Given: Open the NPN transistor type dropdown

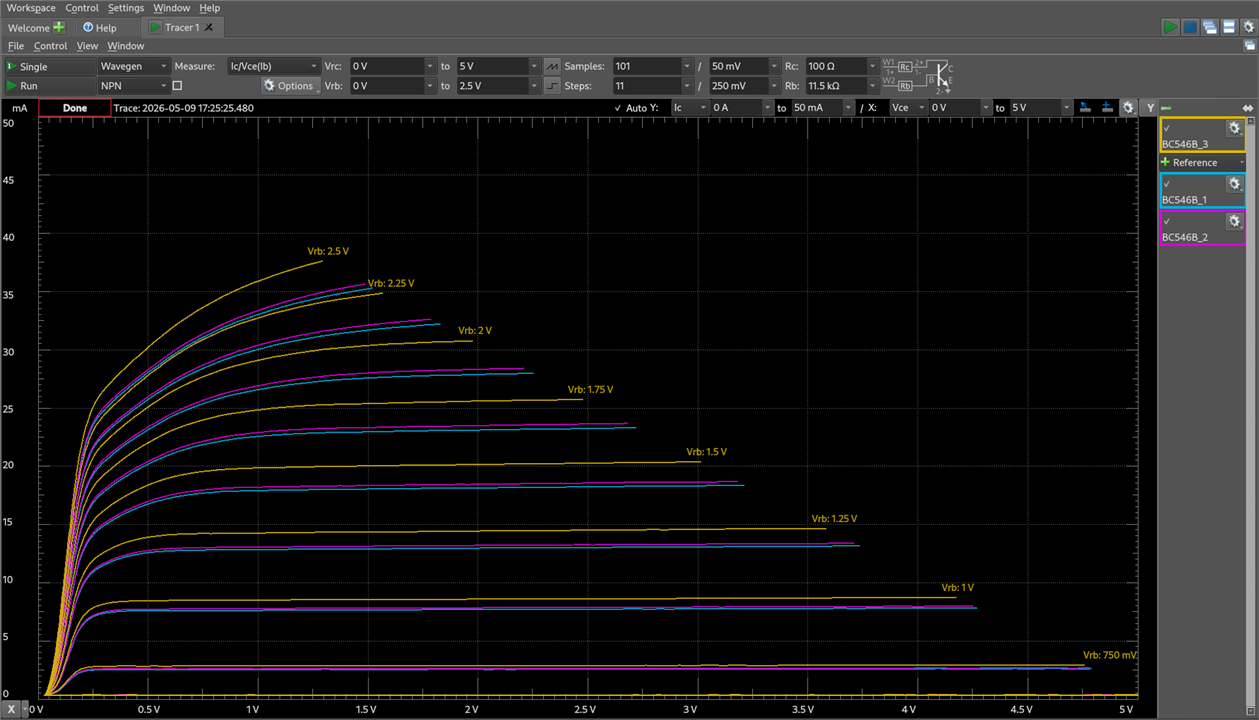Looking at the screenshot, I should [x=134, y=86].
